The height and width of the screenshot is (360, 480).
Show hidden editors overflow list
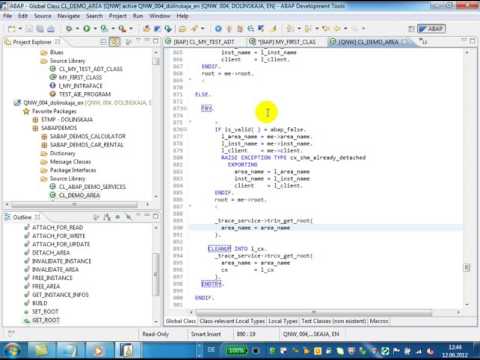[x=423, y=42]
